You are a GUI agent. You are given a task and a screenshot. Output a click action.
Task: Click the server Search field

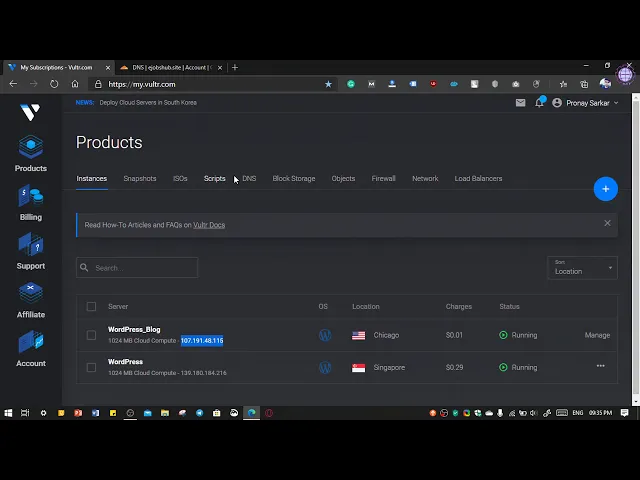(137, 268)
